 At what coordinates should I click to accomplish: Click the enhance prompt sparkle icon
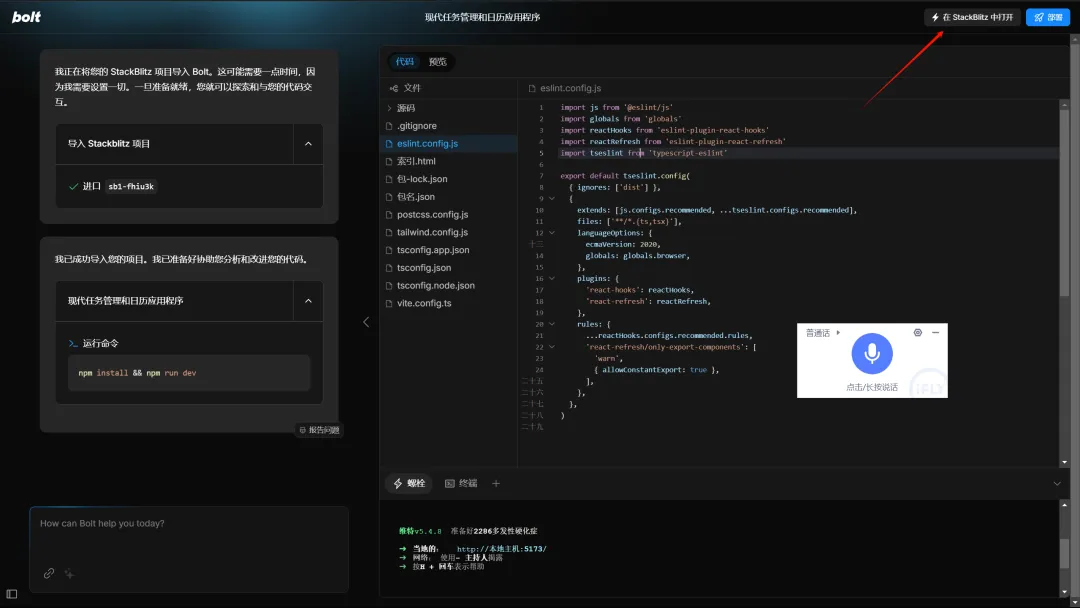70,574
